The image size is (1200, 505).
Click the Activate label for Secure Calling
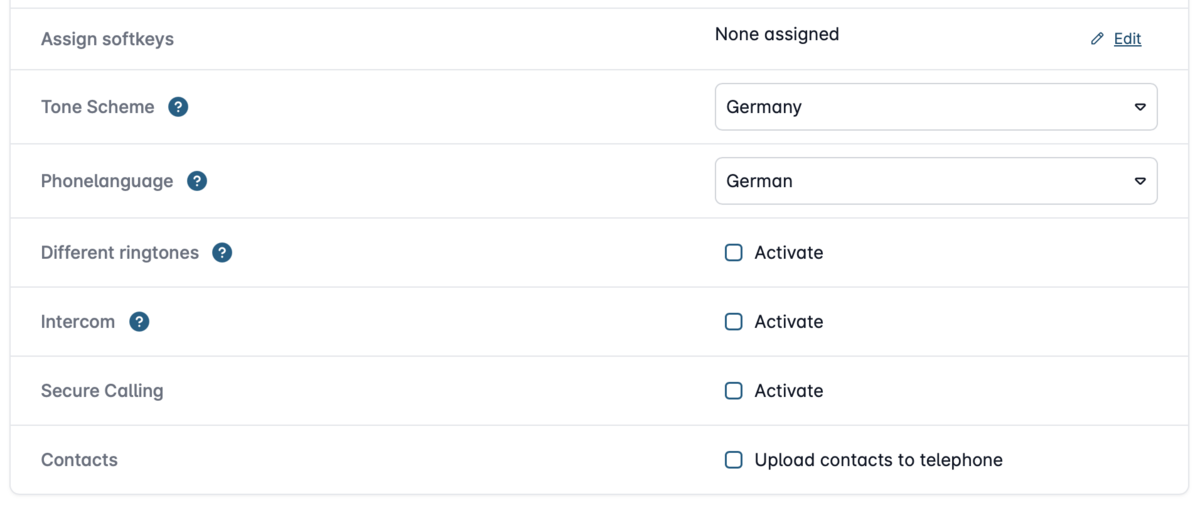[x=789, y=391]
